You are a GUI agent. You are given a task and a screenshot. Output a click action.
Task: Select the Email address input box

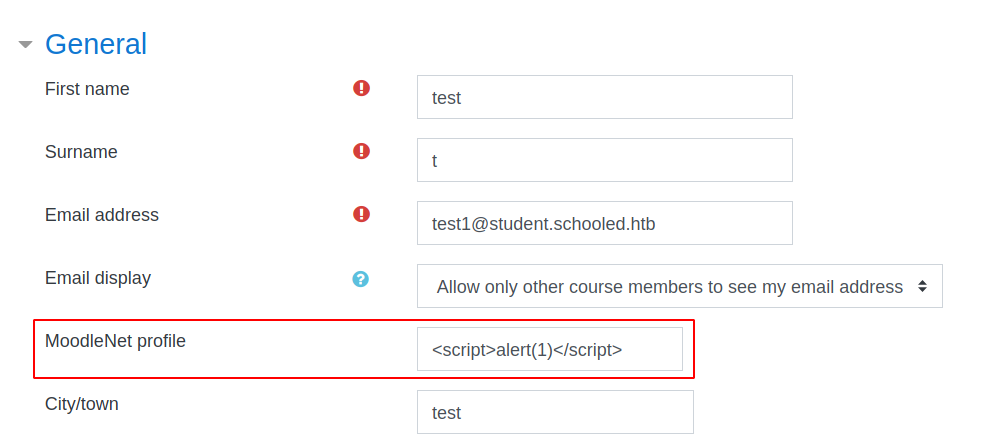pos(604,223)
